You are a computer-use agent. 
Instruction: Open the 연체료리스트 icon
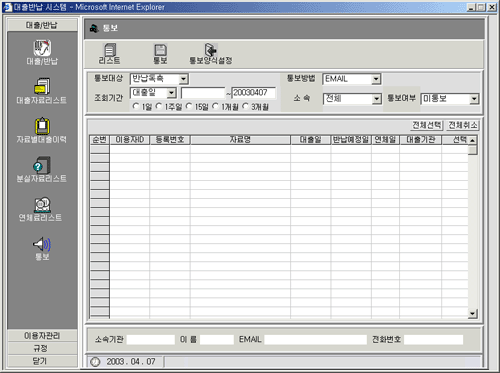click(42, 205)
